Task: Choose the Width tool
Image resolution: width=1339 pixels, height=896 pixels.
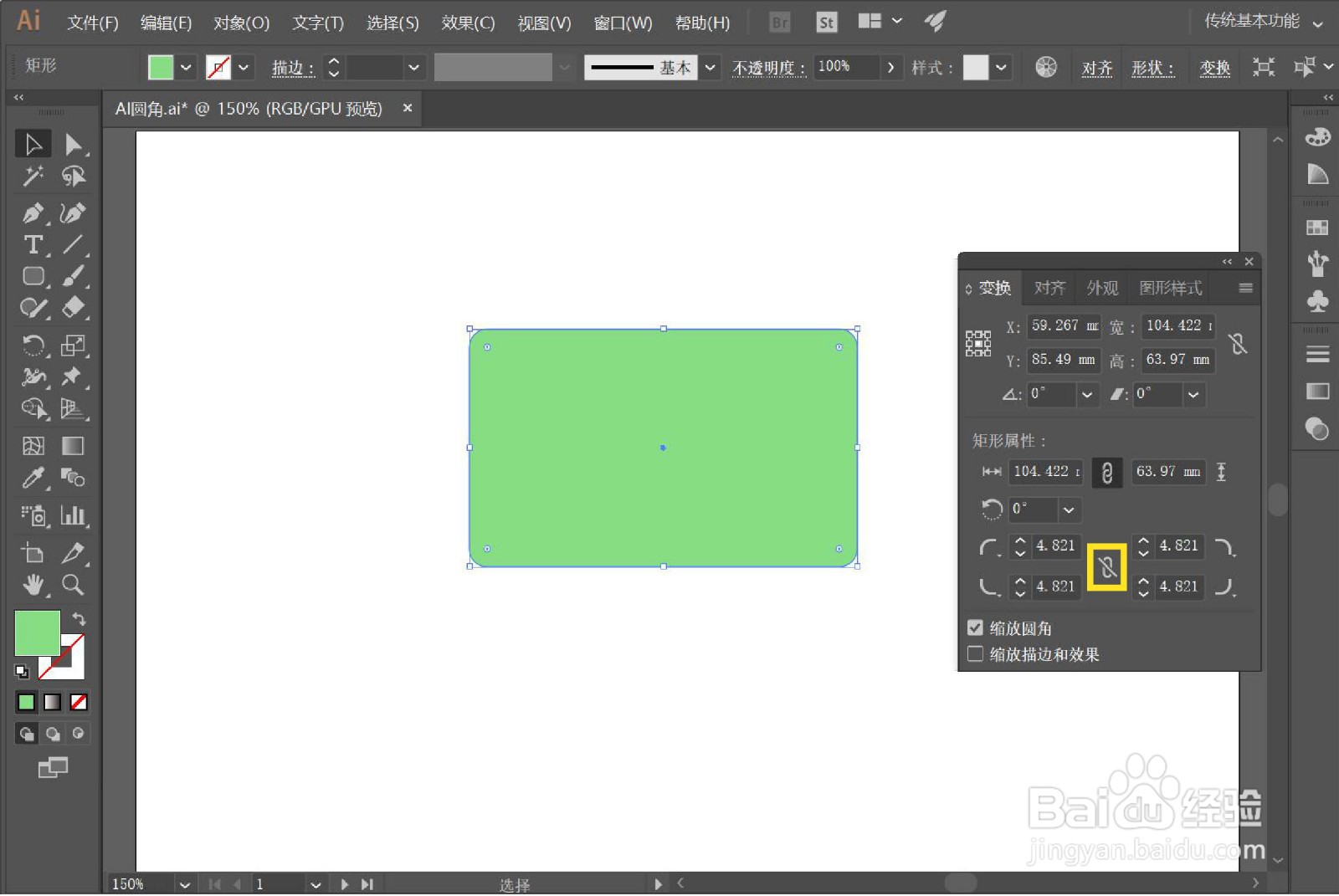Action: (33, 376)
